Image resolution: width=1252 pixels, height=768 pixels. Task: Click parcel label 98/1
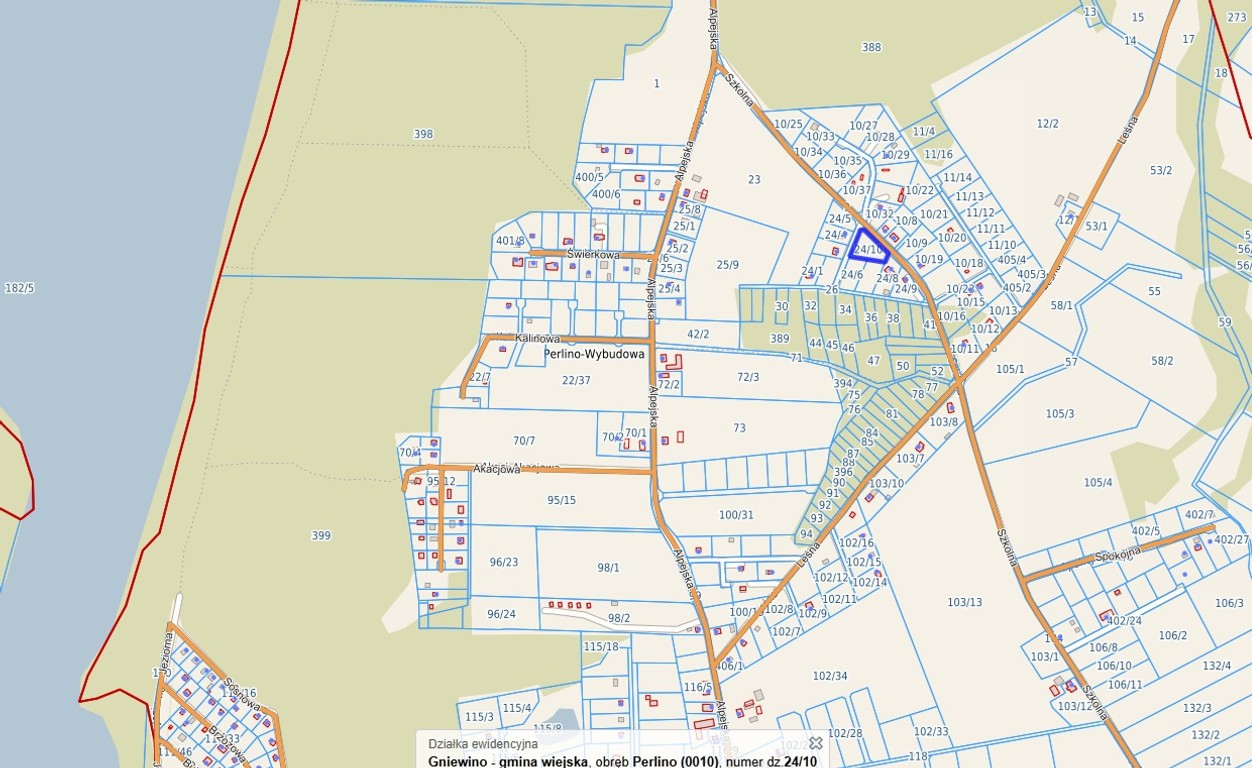609,568
